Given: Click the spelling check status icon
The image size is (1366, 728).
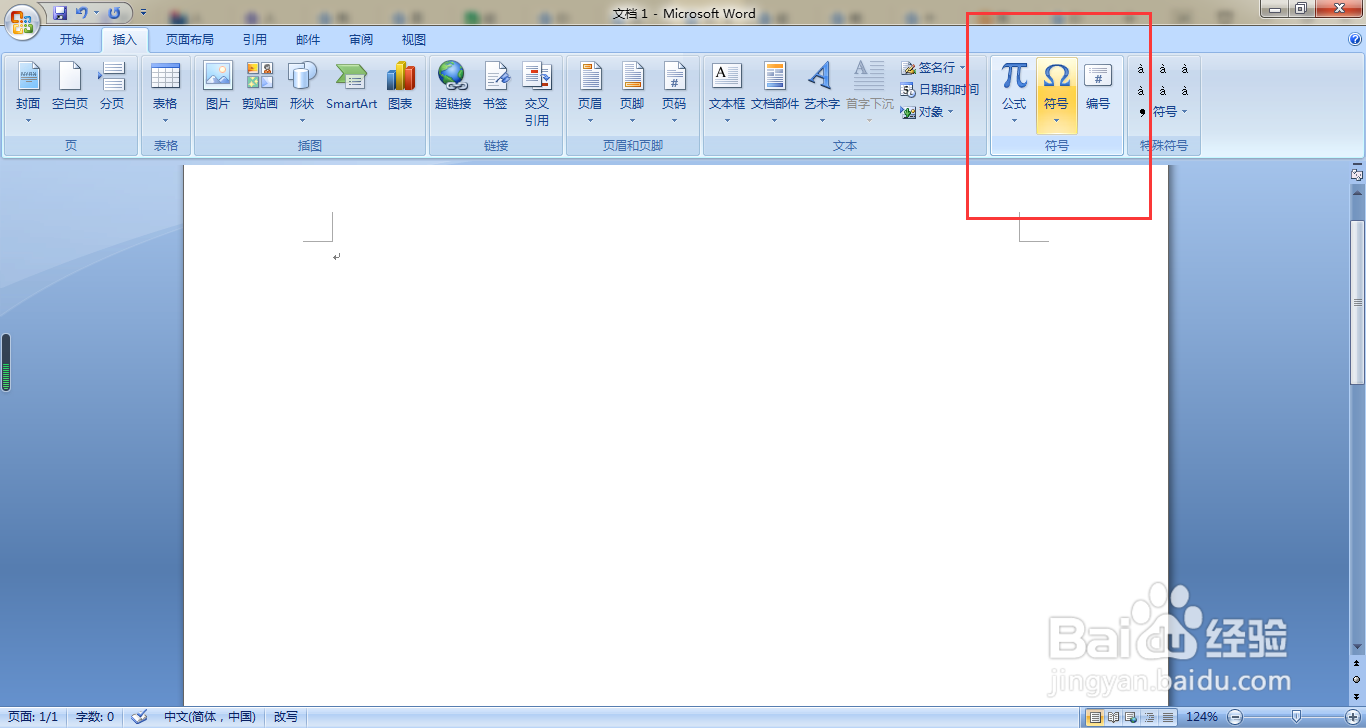Looking at the screenshot, I should 140,717.
